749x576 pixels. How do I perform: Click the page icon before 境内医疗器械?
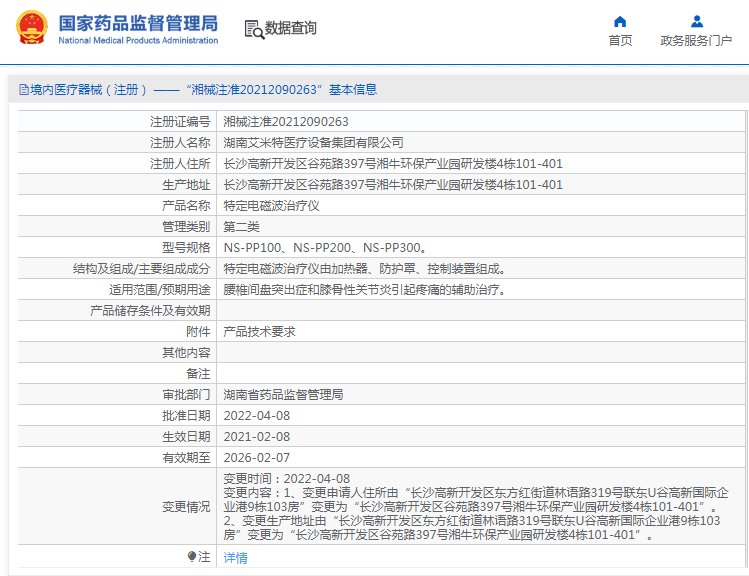[23, 90]
